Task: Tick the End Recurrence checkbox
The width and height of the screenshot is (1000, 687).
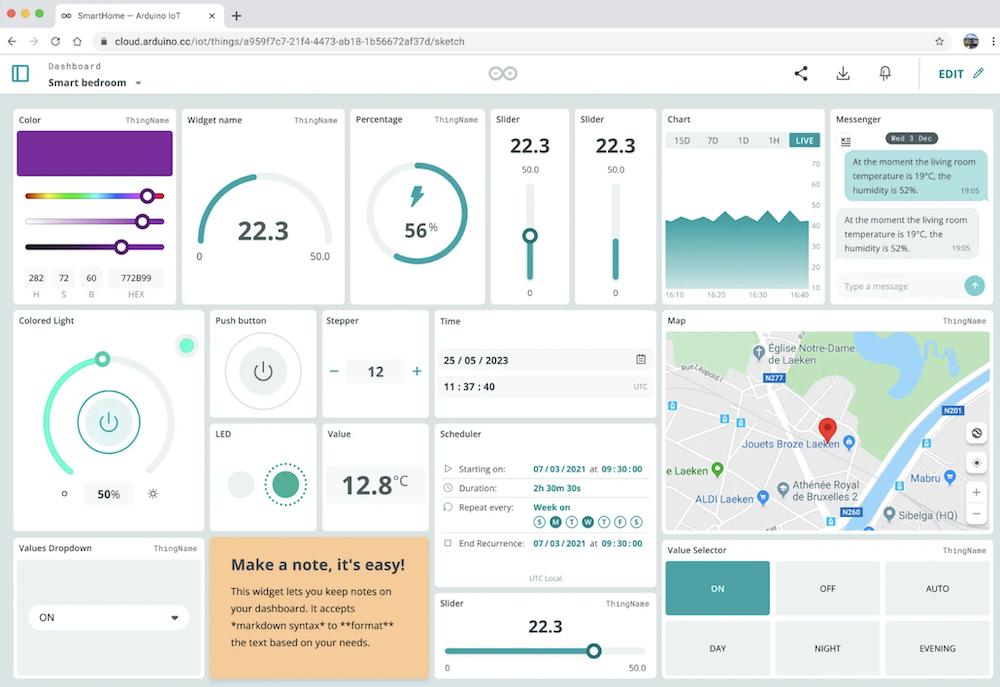Action: tap(448, 543)
